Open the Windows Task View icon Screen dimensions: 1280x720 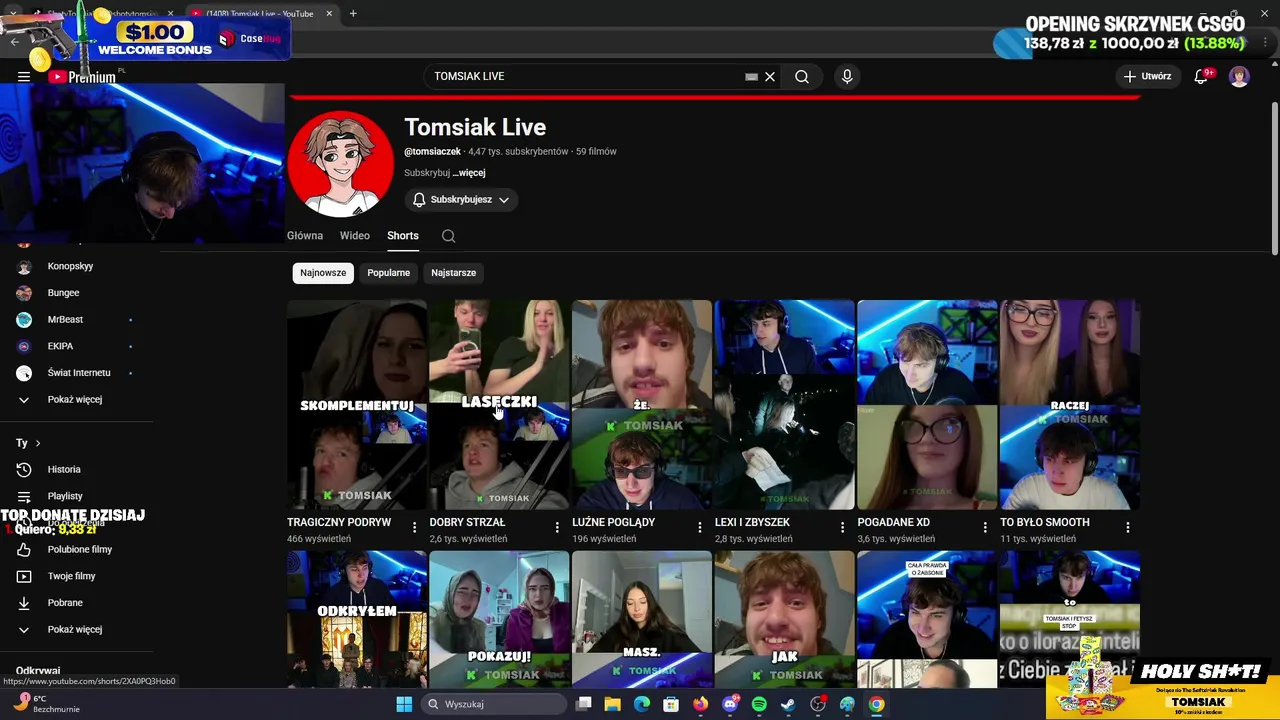[x=584, y=704]
